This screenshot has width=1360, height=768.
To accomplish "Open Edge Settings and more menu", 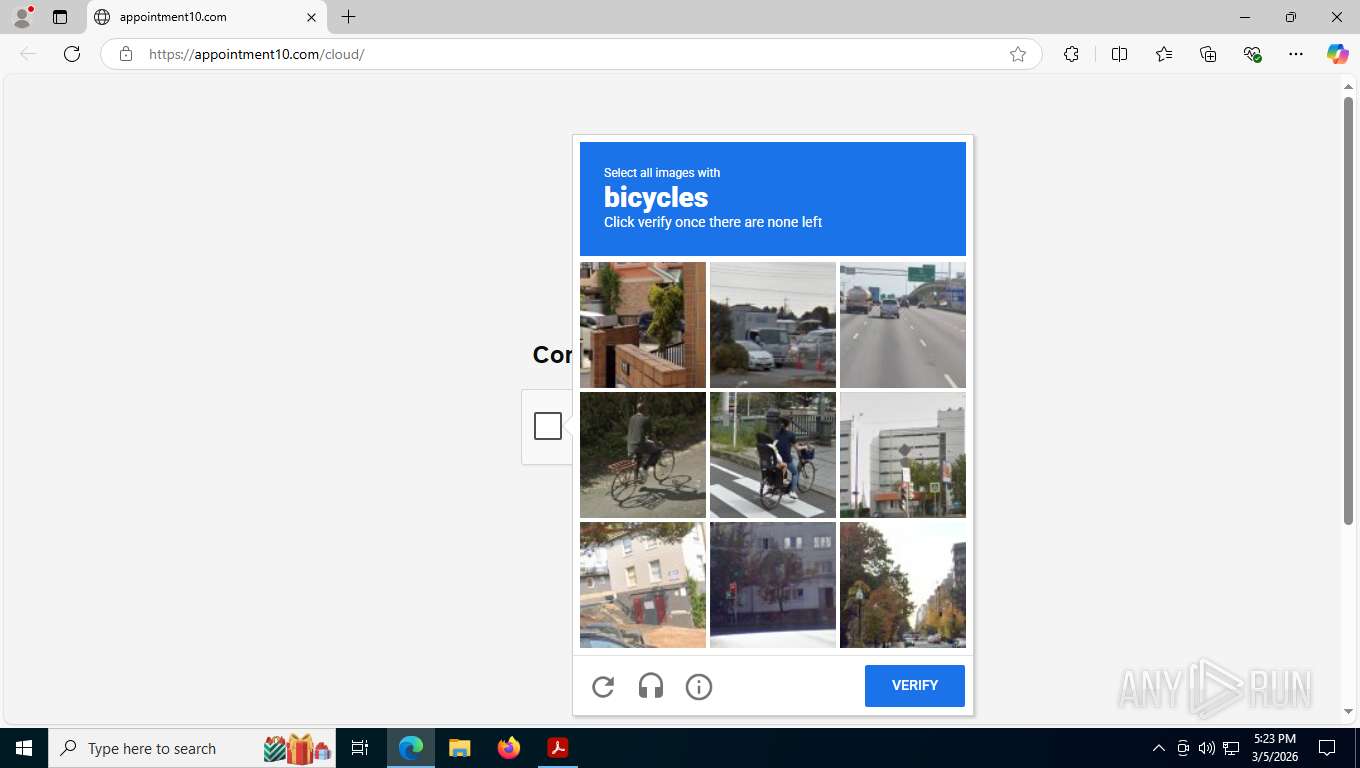I will pos(1296,54).
